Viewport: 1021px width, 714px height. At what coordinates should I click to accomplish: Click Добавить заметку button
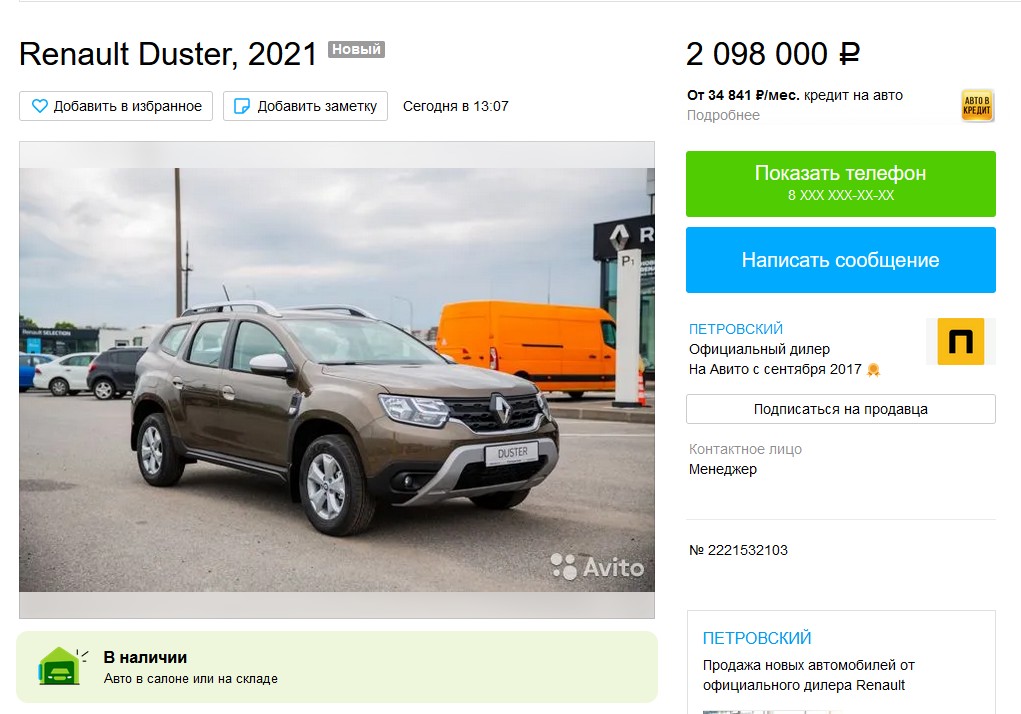(305, 106)
